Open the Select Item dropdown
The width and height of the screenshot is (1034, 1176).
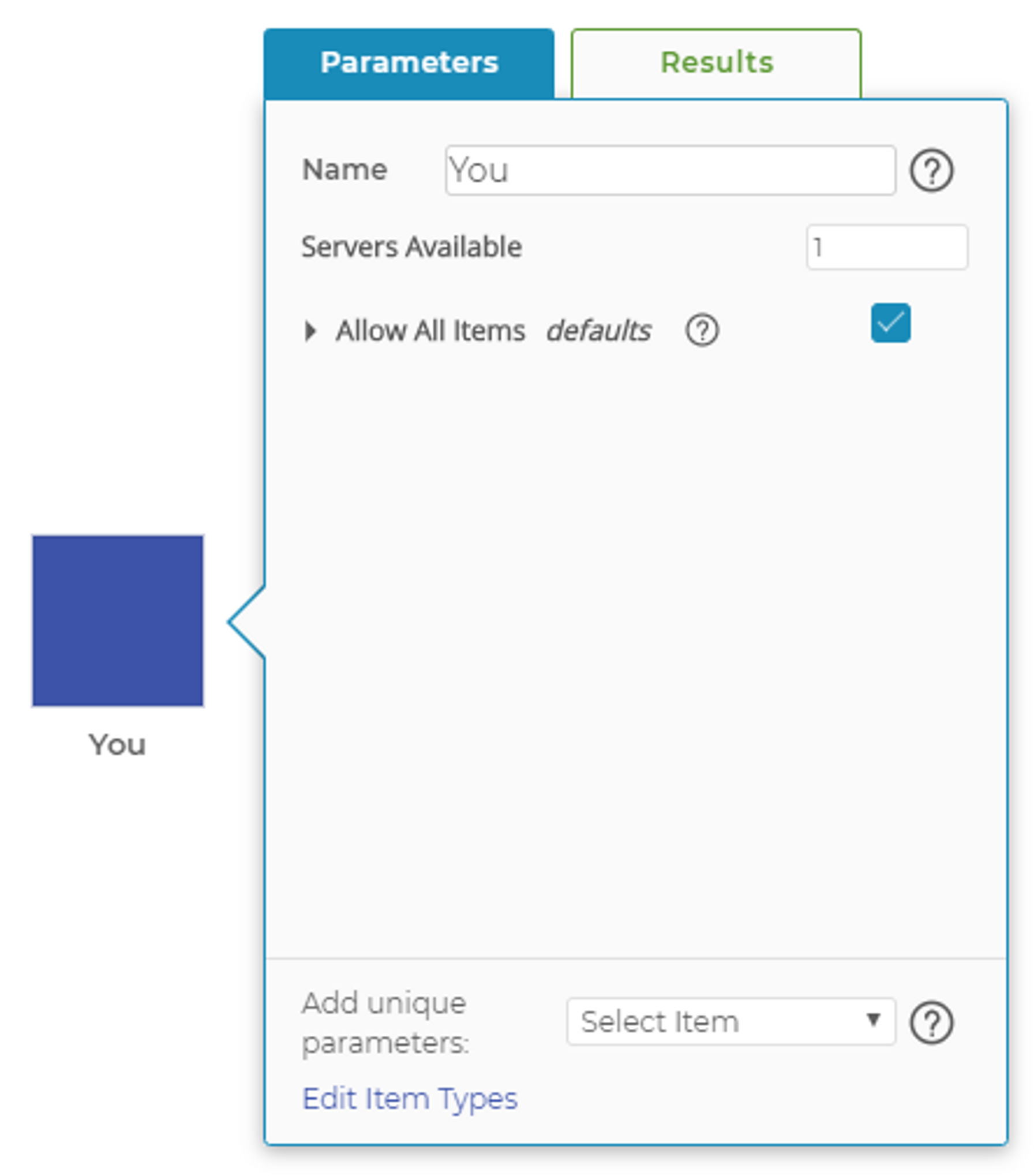[x=730, y=1021]
